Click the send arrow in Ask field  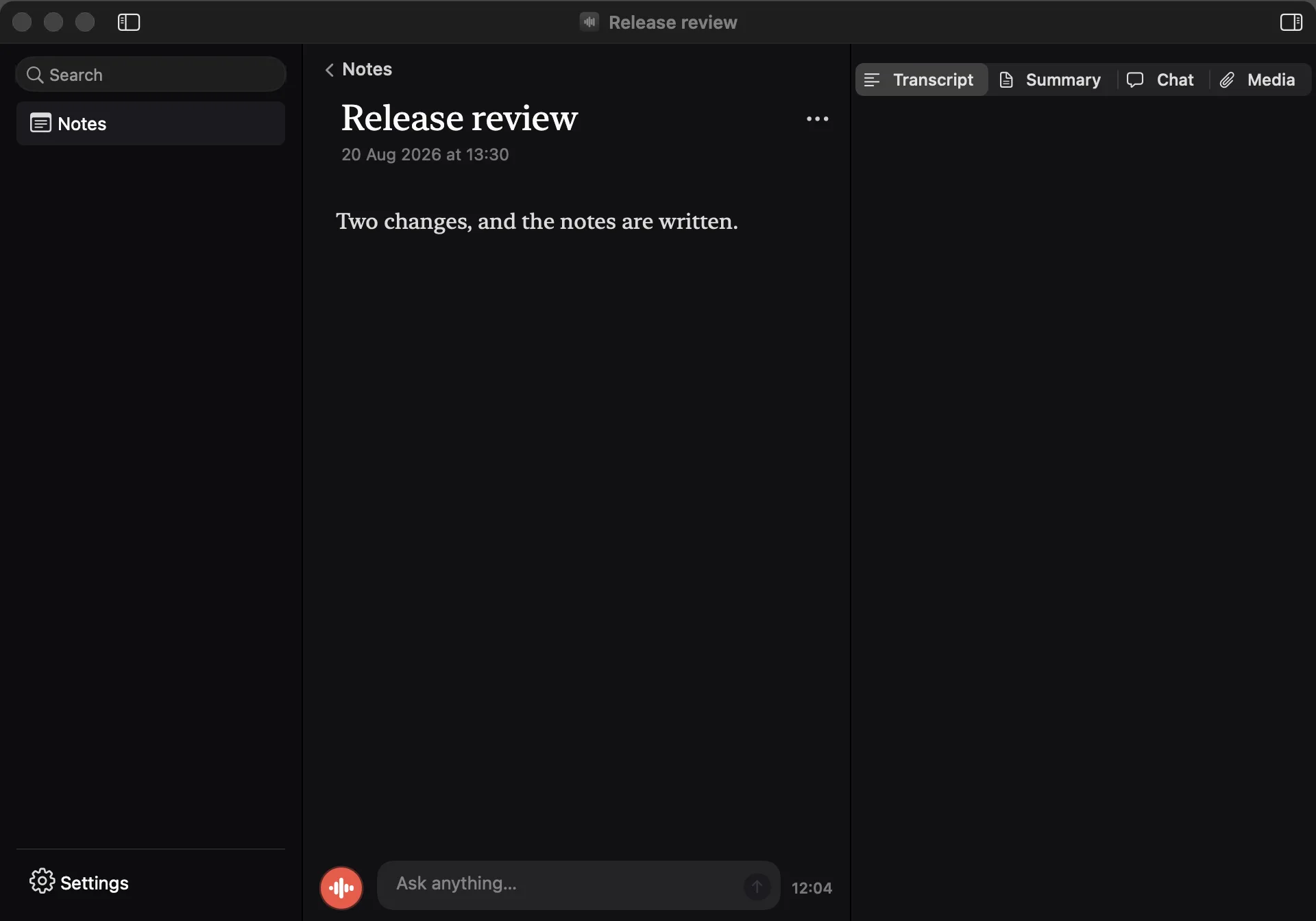(x=757, y=886)
